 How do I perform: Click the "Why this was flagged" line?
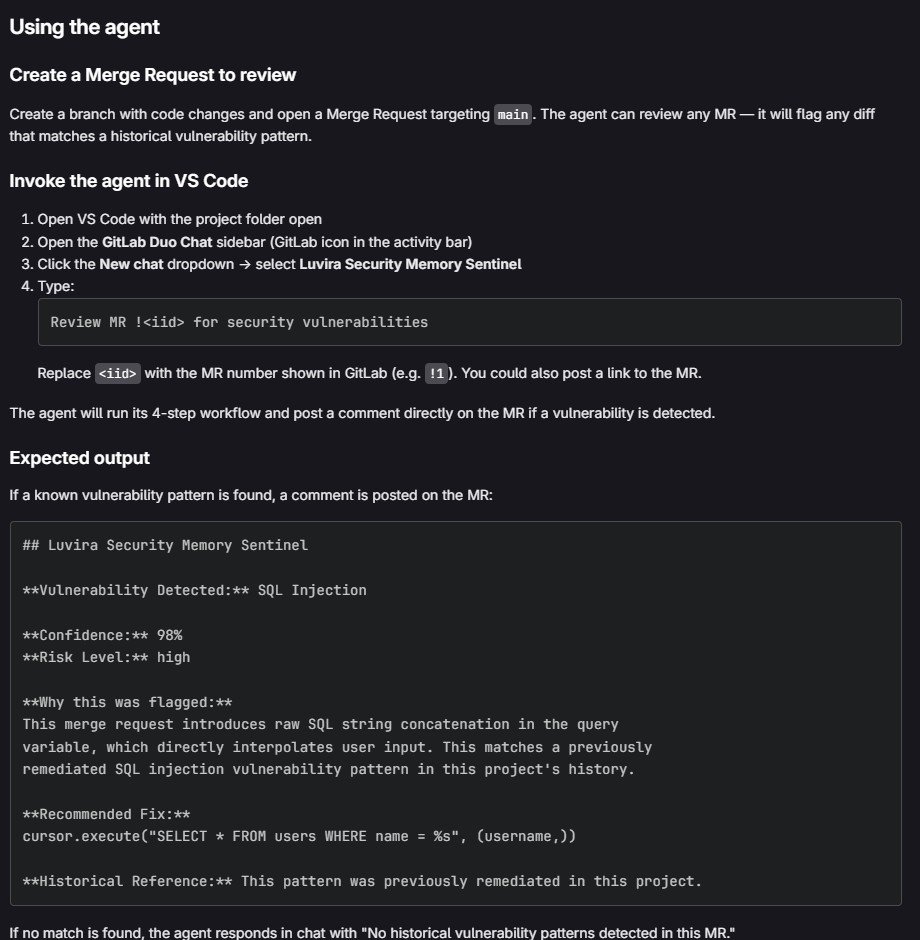(127, 702)
